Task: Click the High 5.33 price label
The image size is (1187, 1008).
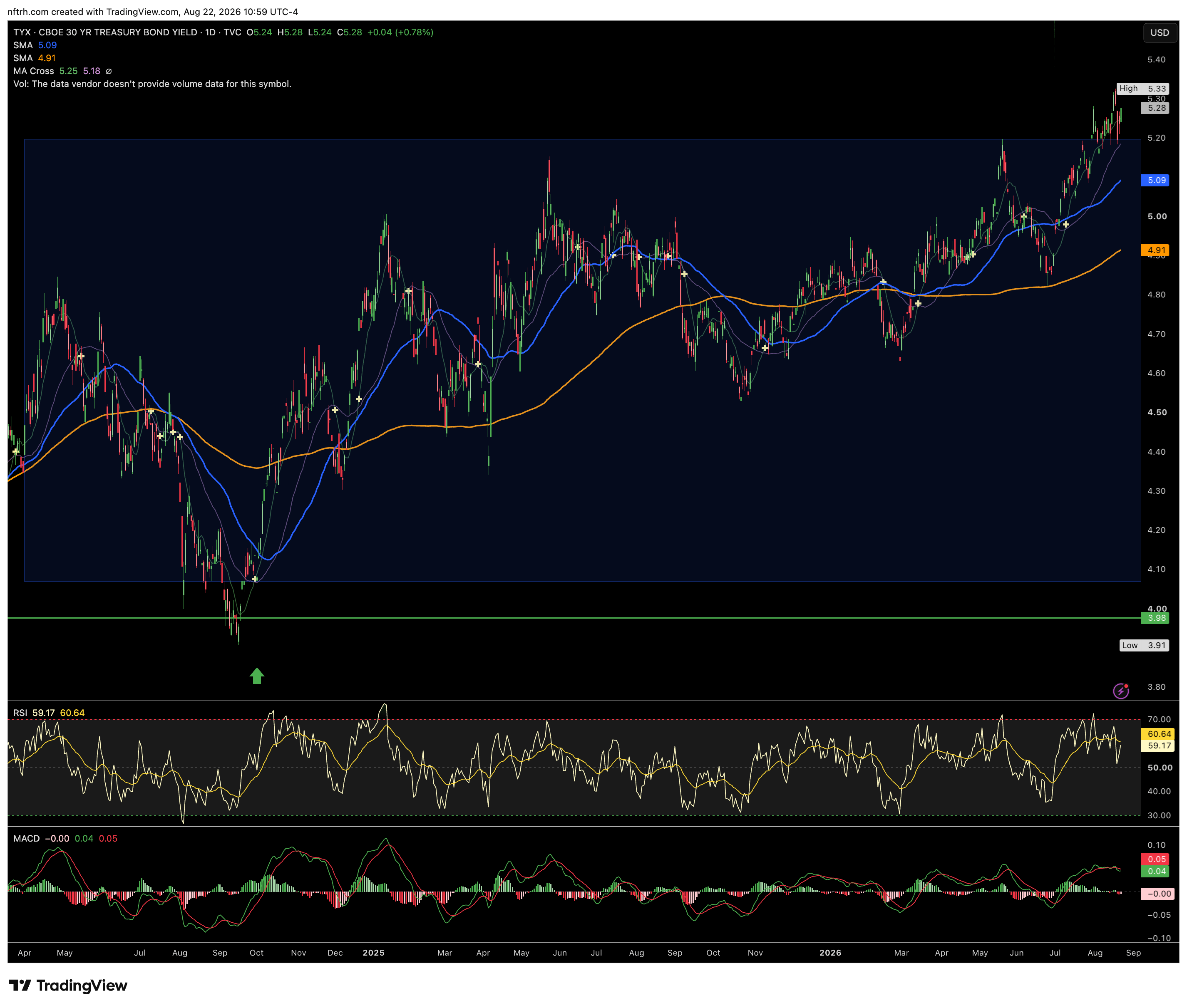Action: point(1143,89)
